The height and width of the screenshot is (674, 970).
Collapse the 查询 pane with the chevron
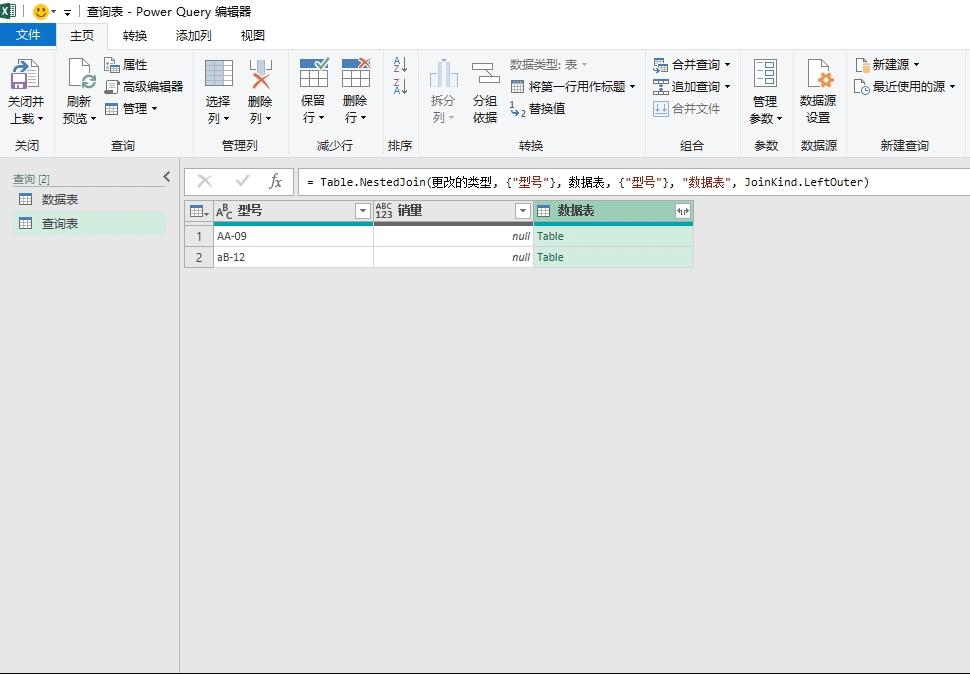click(x=167, y=176)
